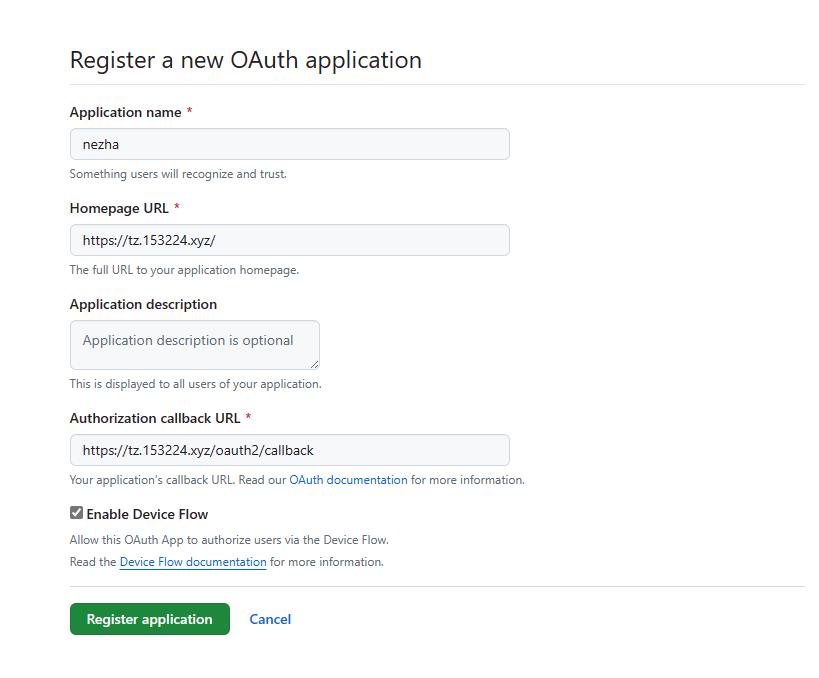Click the Enable Device Flow label text

point(147,514)
